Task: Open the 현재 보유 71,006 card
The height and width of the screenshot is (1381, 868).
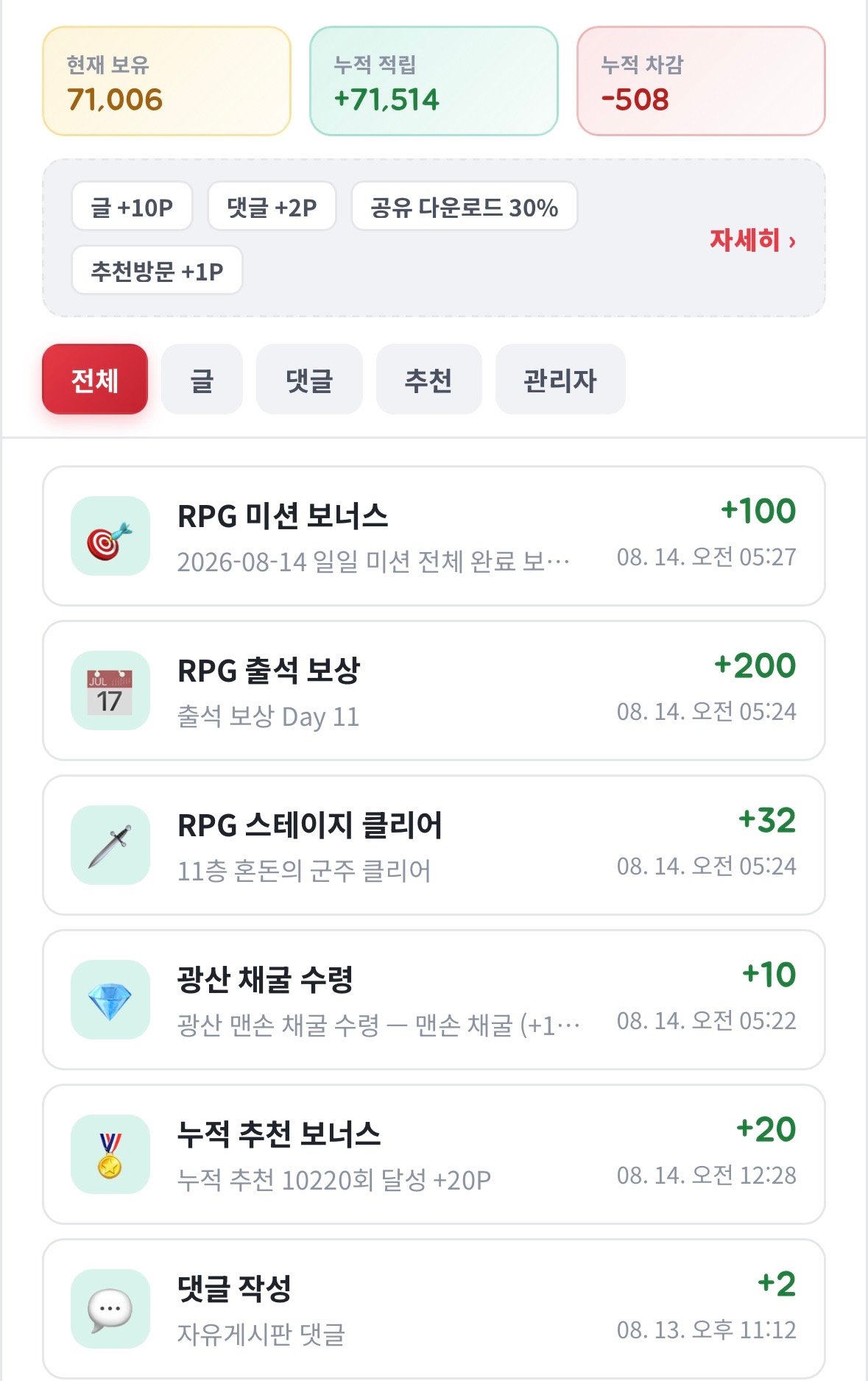Action: coord(167,81)
